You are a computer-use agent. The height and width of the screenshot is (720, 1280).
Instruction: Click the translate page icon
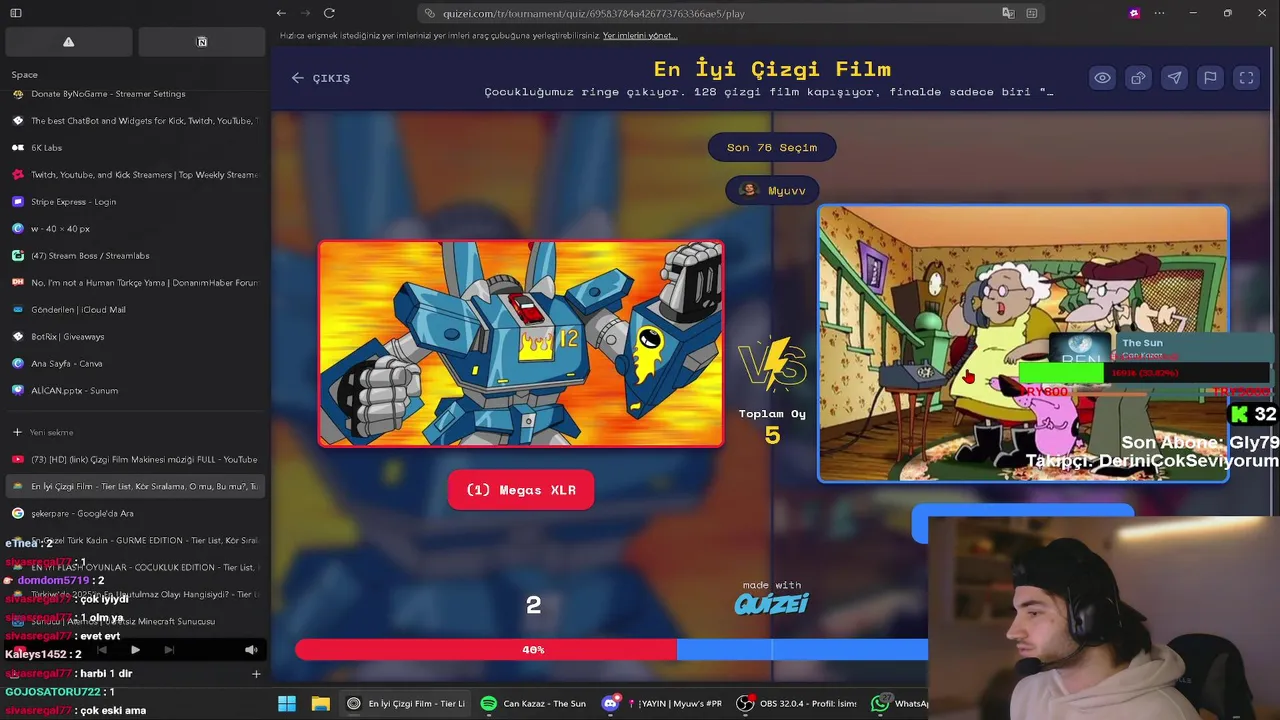[1008, 13]
